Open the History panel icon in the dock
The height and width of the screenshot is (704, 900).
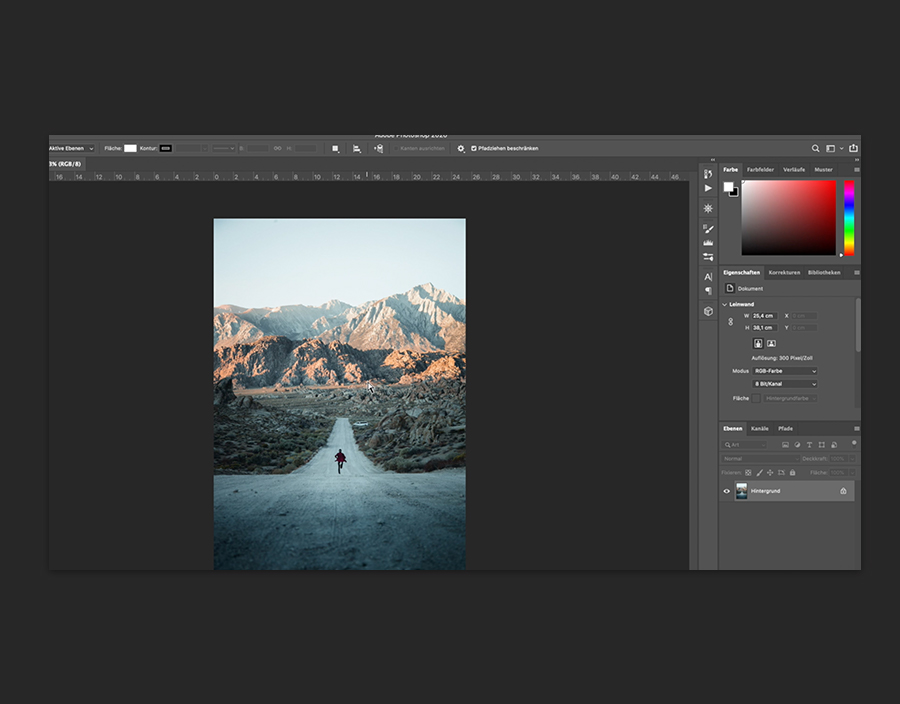pos(708,174)
